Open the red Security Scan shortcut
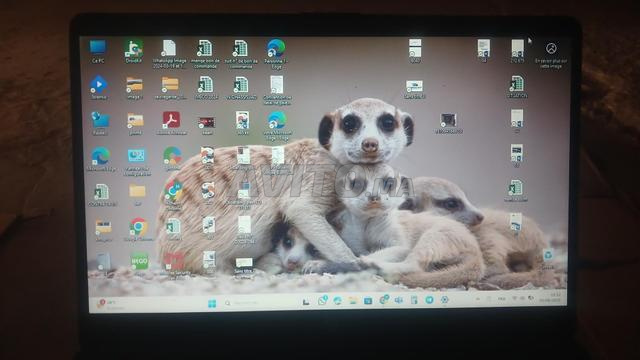Screen dimensions: 640x360 pyautogui.click(x=174, y=265)
